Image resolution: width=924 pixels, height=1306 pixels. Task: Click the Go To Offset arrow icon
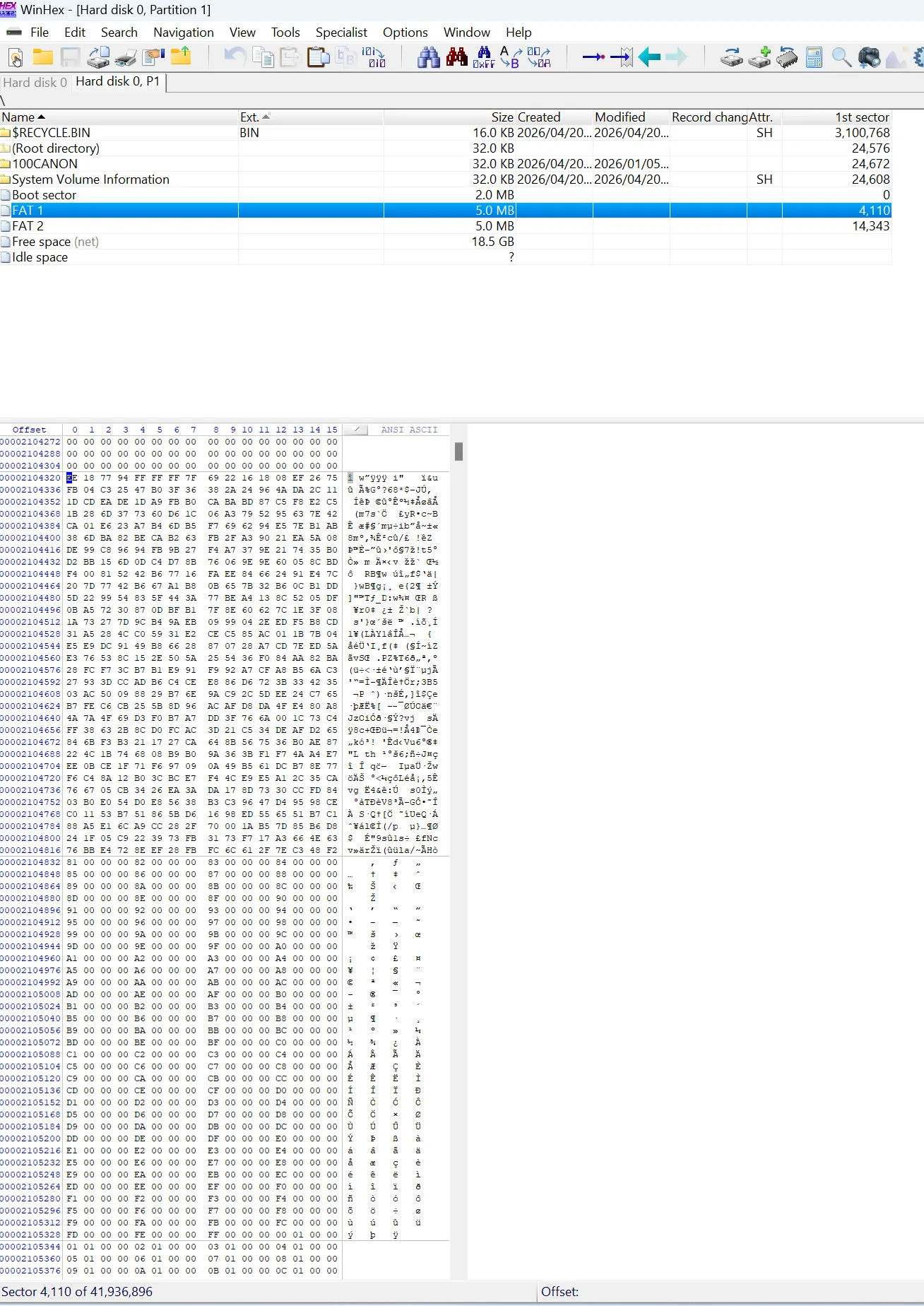click(x=594, y=57)
